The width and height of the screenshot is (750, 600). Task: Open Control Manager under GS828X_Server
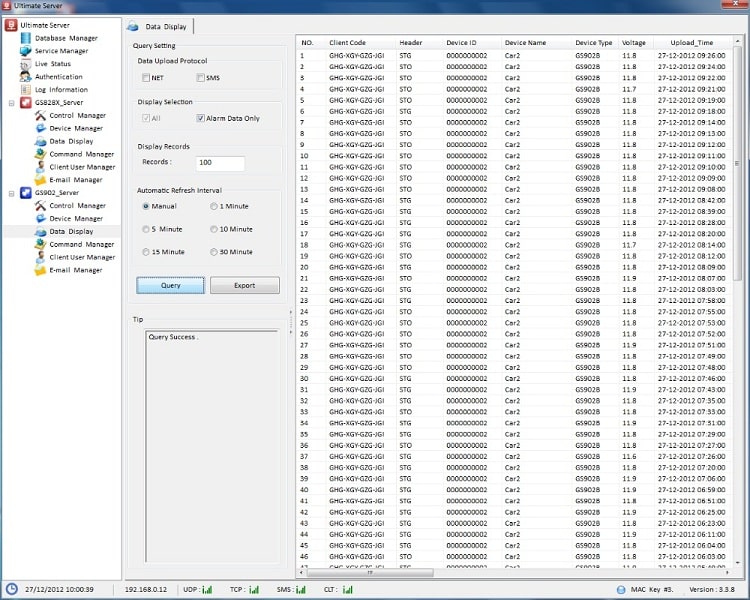77,116
